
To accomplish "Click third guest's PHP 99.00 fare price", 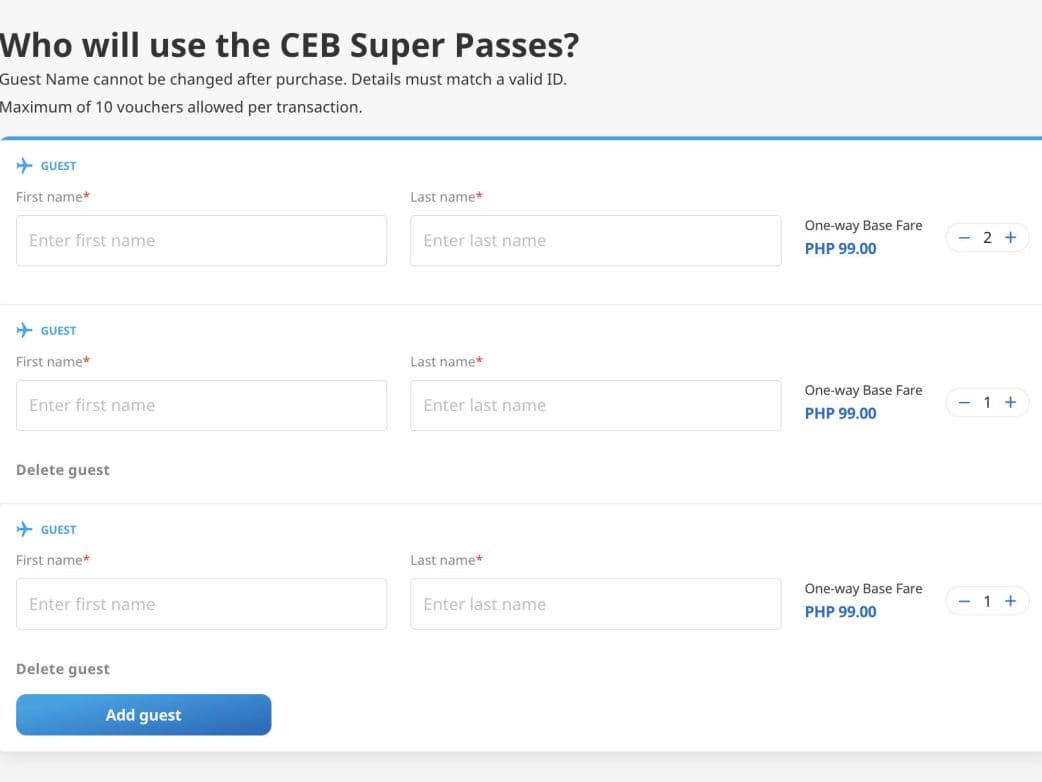I will tap(840, 612).
